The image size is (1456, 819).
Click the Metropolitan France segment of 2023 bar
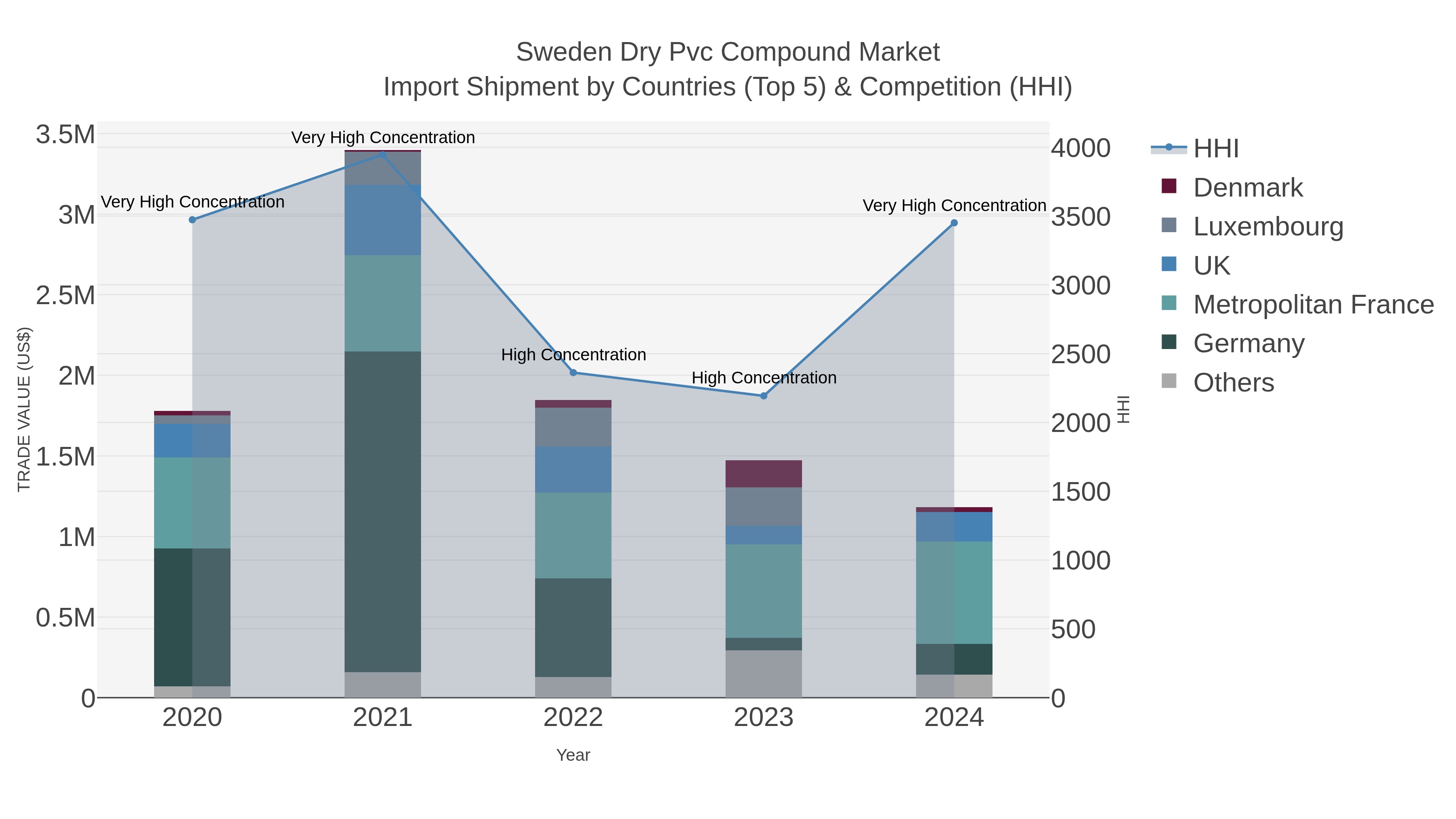[764, 591]
